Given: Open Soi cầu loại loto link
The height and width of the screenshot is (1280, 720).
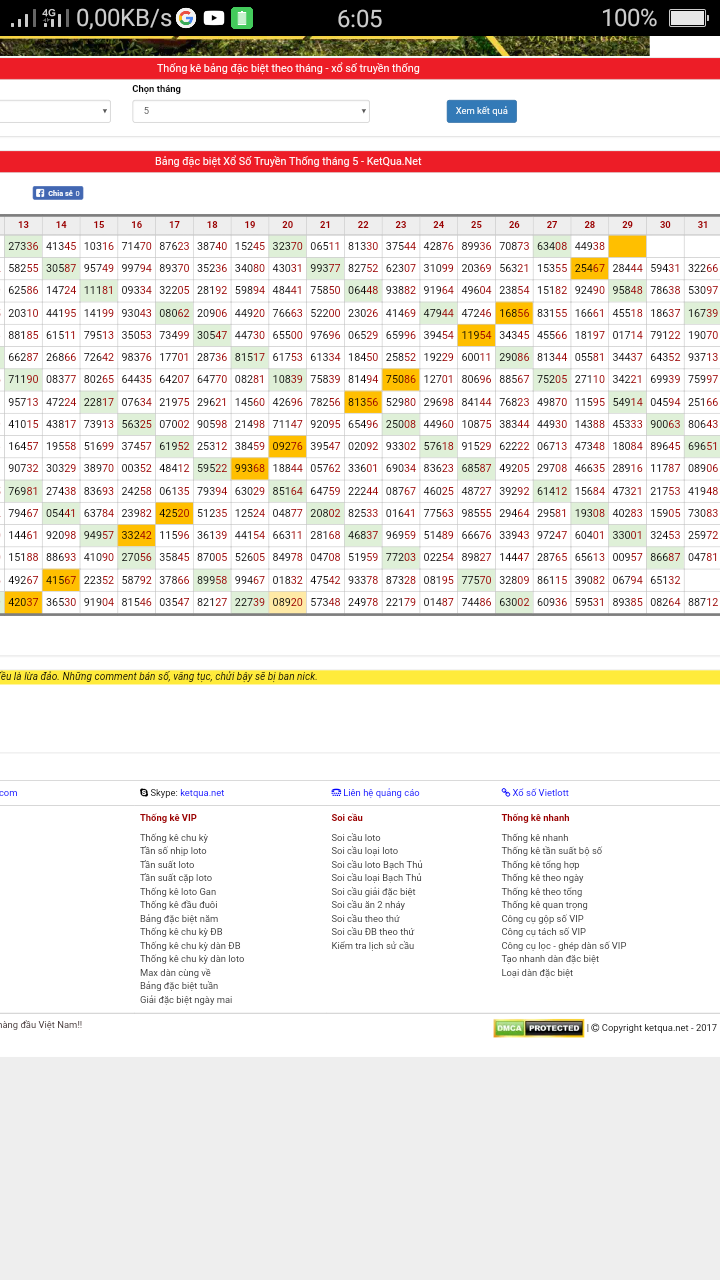Looking at the screenshot, I should pos(365,851).
